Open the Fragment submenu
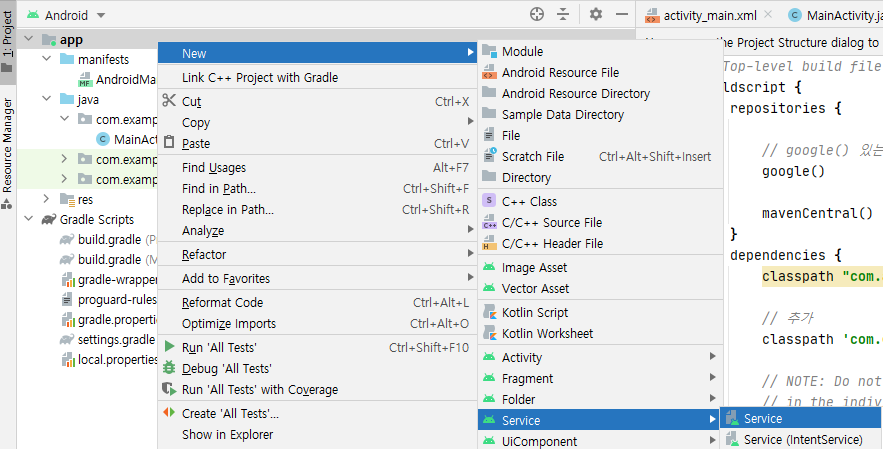883x449 pixels. (x=599, y=378)
